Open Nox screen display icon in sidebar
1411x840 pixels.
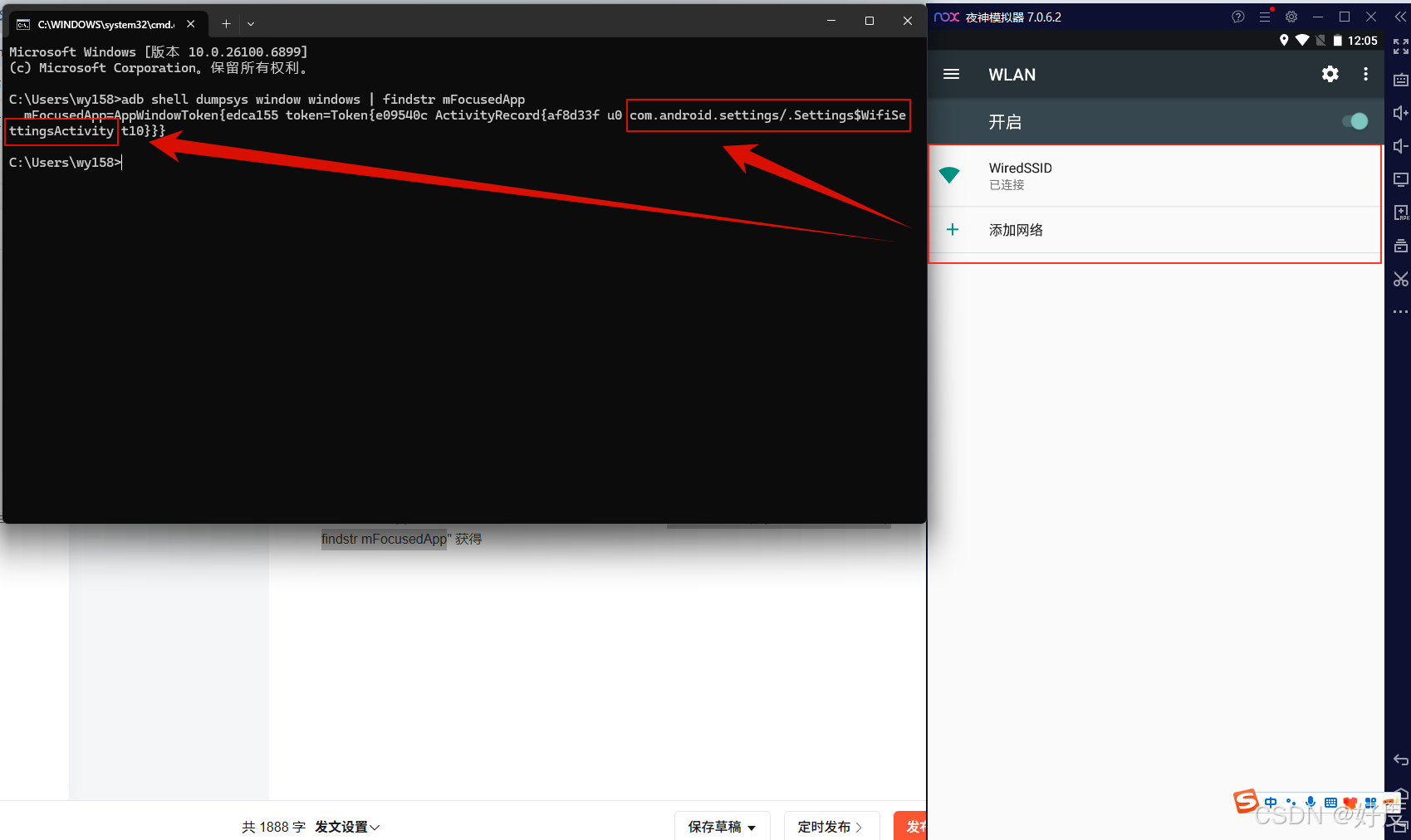[x=1401, y=179]
